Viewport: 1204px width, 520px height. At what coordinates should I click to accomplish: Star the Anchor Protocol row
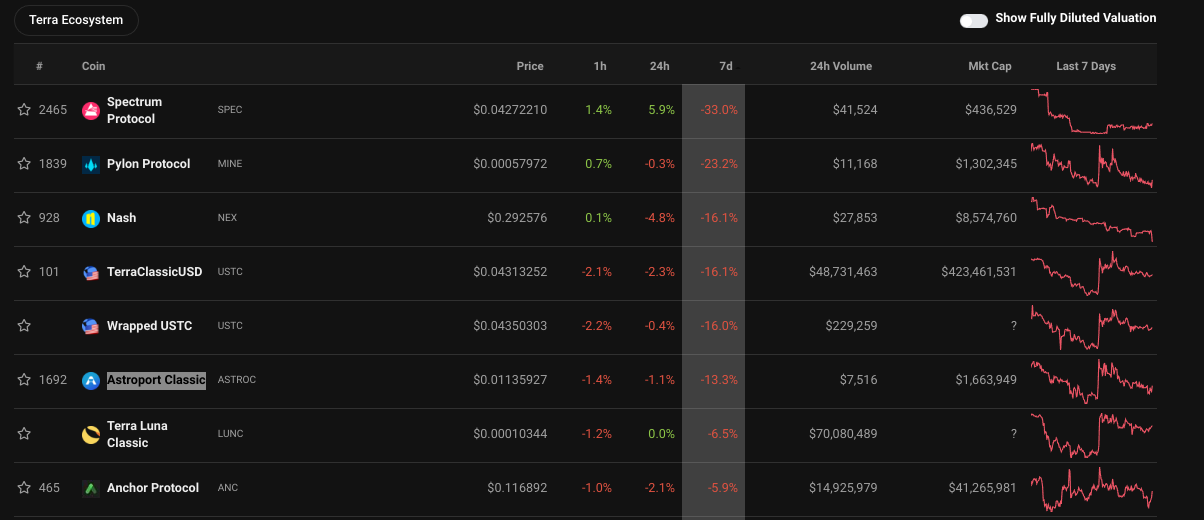24,488
